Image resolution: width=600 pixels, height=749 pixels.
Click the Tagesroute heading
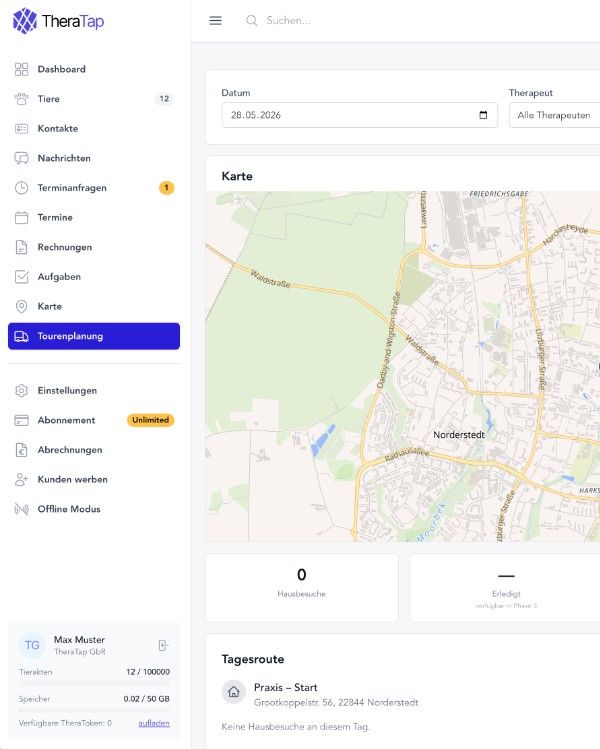coord(253,659)
